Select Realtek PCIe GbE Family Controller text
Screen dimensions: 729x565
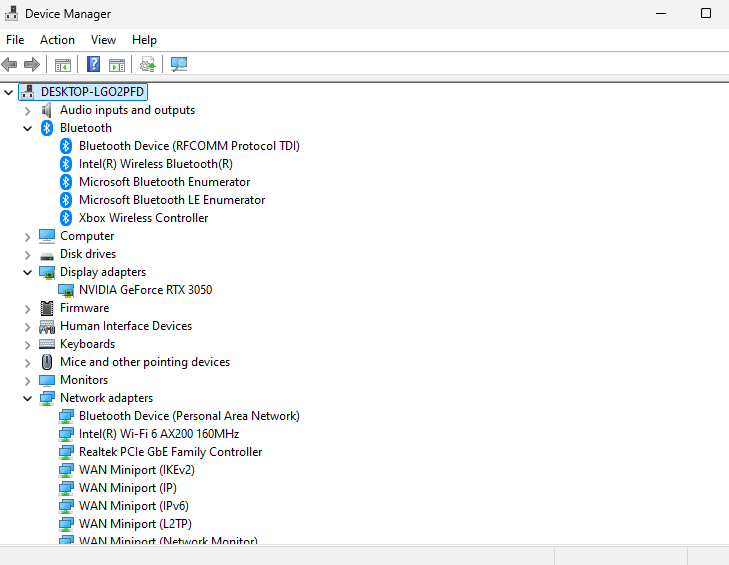[171, 452]
